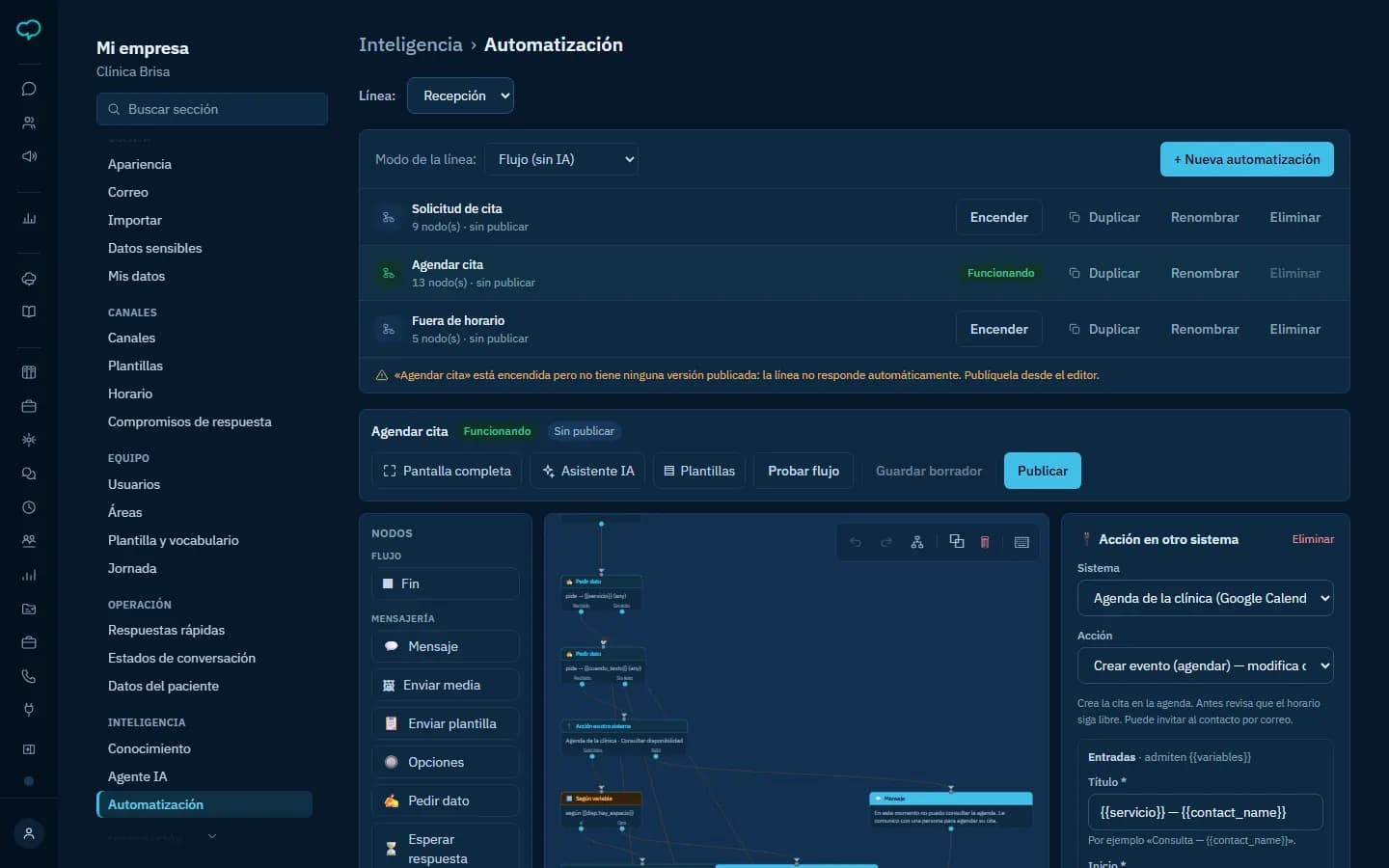1389x868 pixels.
Task: Click the keyboard shortcuts icon in canvas toolbar
Action: (x=1021, y=542)
